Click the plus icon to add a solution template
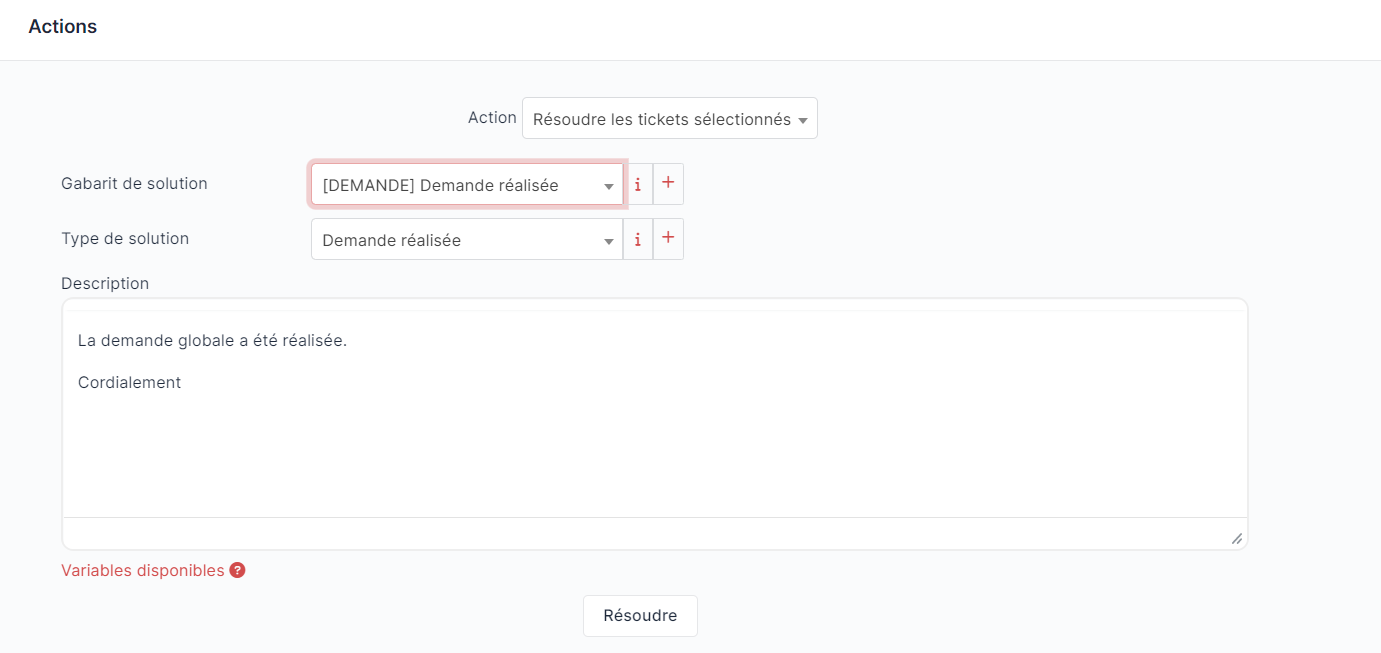The height and width of the screenshot is (653, 1381). tap(668, 184)
